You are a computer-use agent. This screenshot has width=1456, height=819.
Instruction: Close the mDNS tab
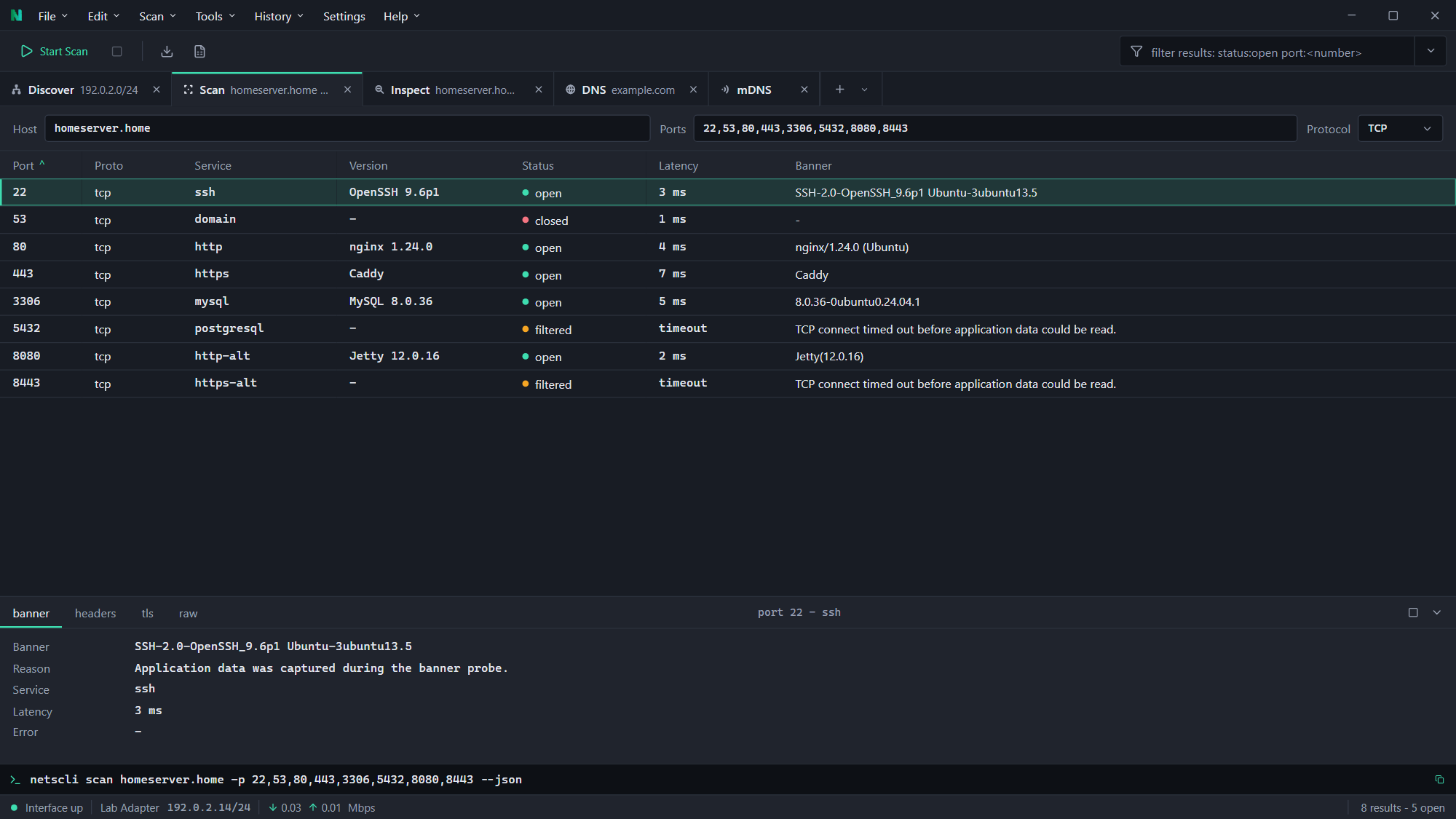click(804, 90)
